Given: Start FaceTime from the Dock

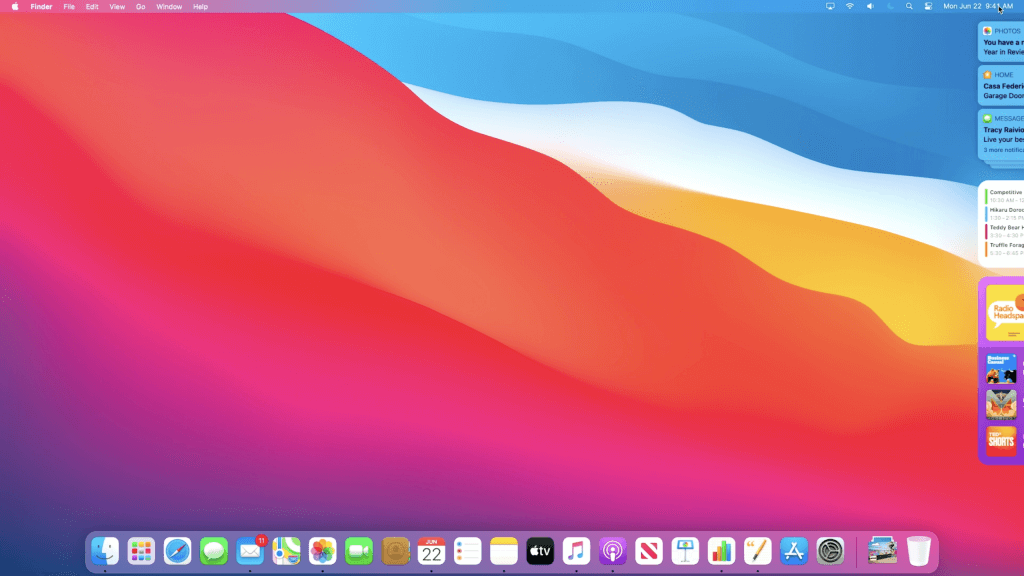Looking at the screenshot, I should [359, 551].
